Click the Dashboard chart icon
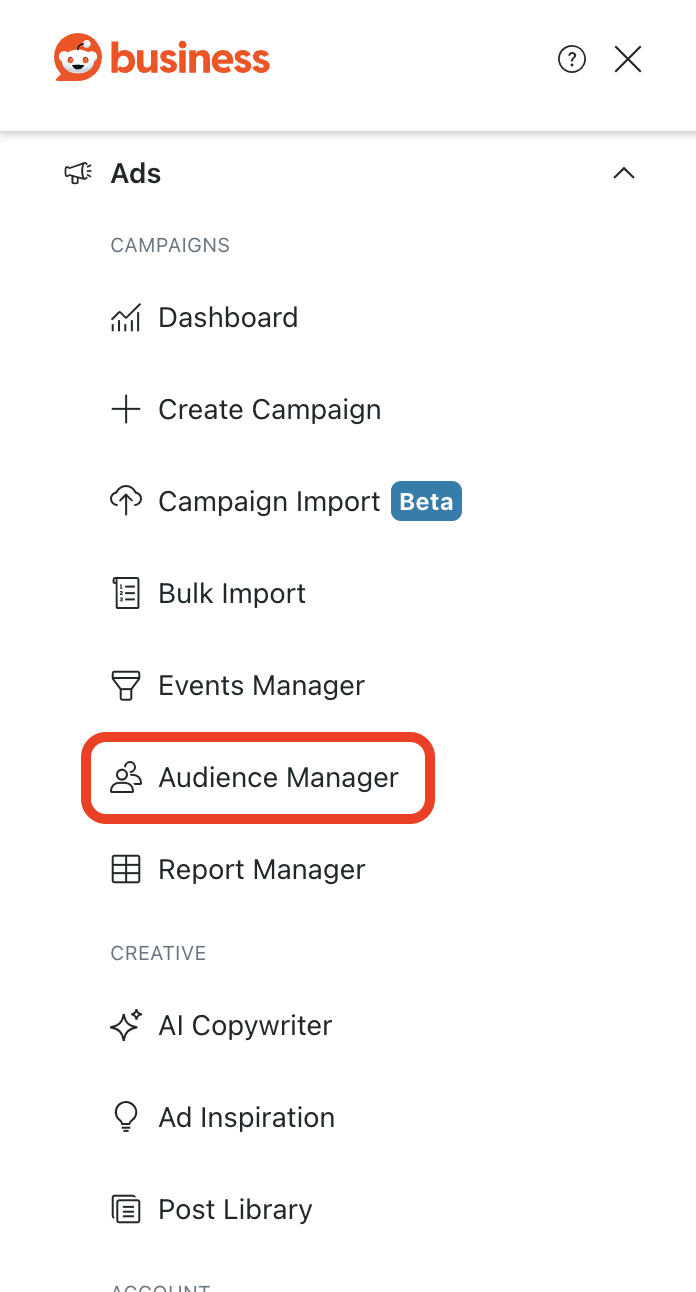The height and width of the screenshot is (1292, 696). tap(125, 318)
